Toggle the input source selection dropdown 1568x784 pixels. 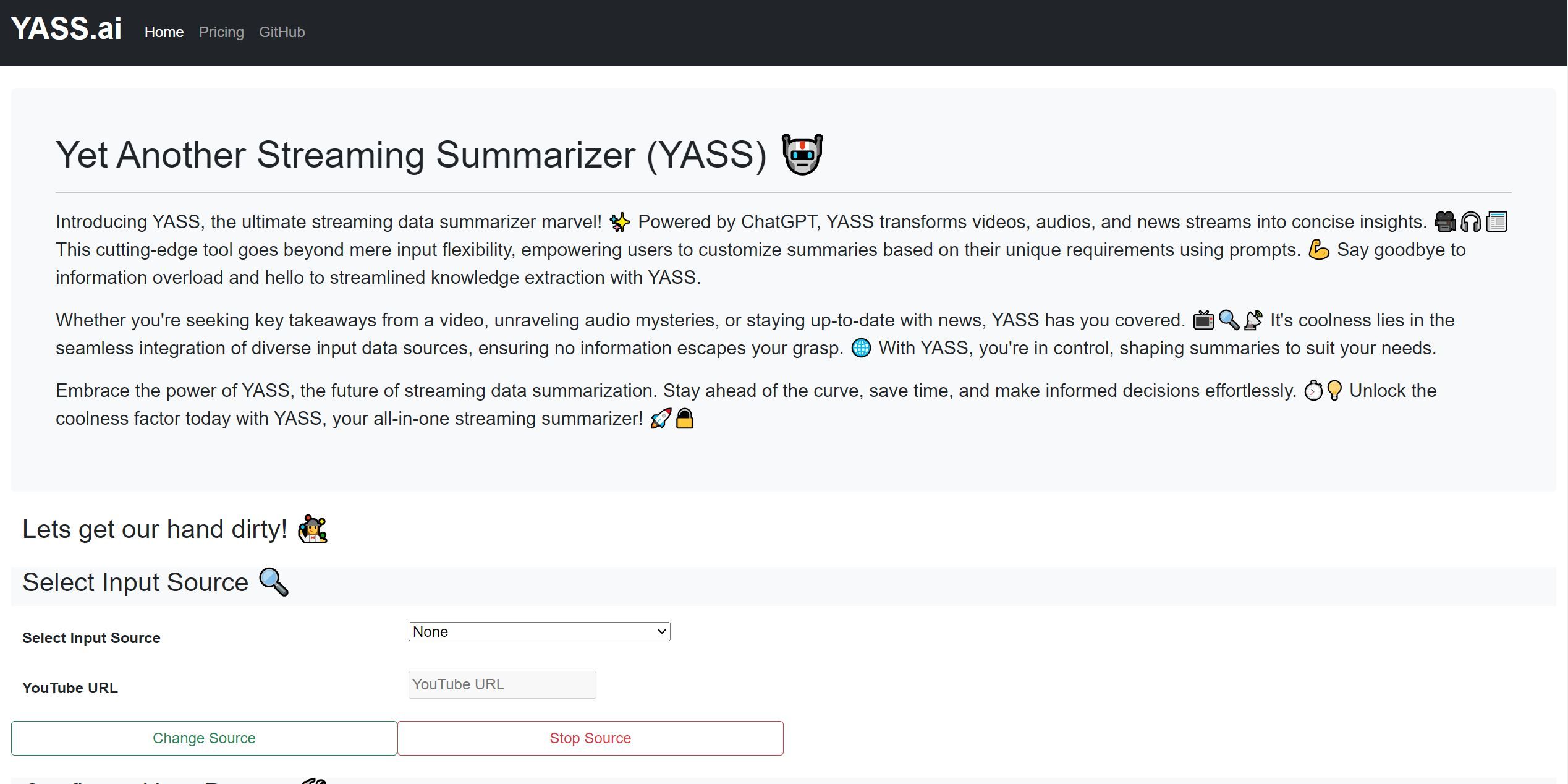click(540, 631)
